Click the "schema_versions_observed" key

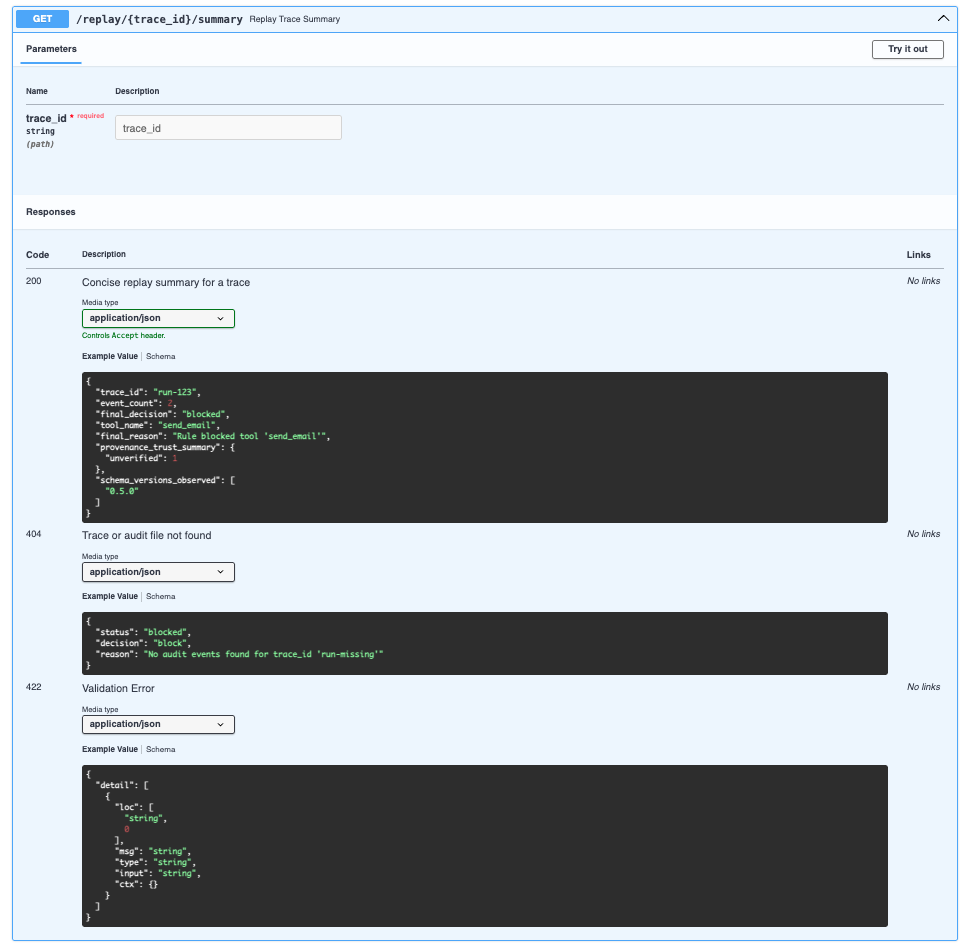(x=160, y=480)
